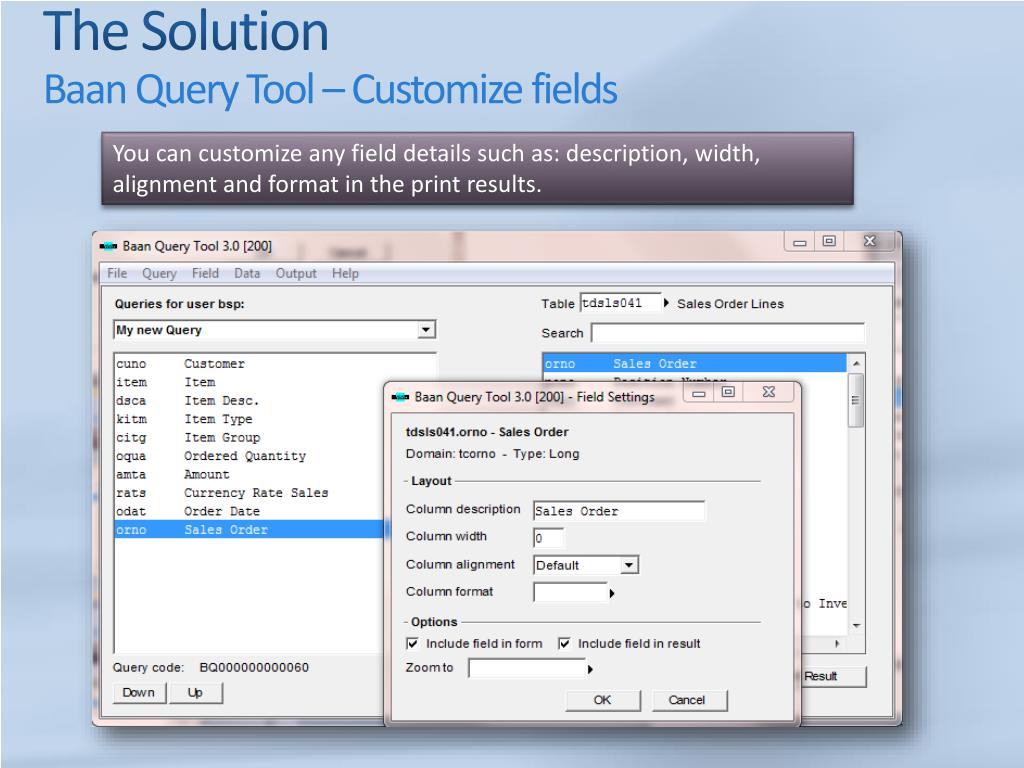Image resolution: width=1024 pixels, height=768 pixels.
Task: Select the oqua Ordered Quantity row
Action: (248, 456)
